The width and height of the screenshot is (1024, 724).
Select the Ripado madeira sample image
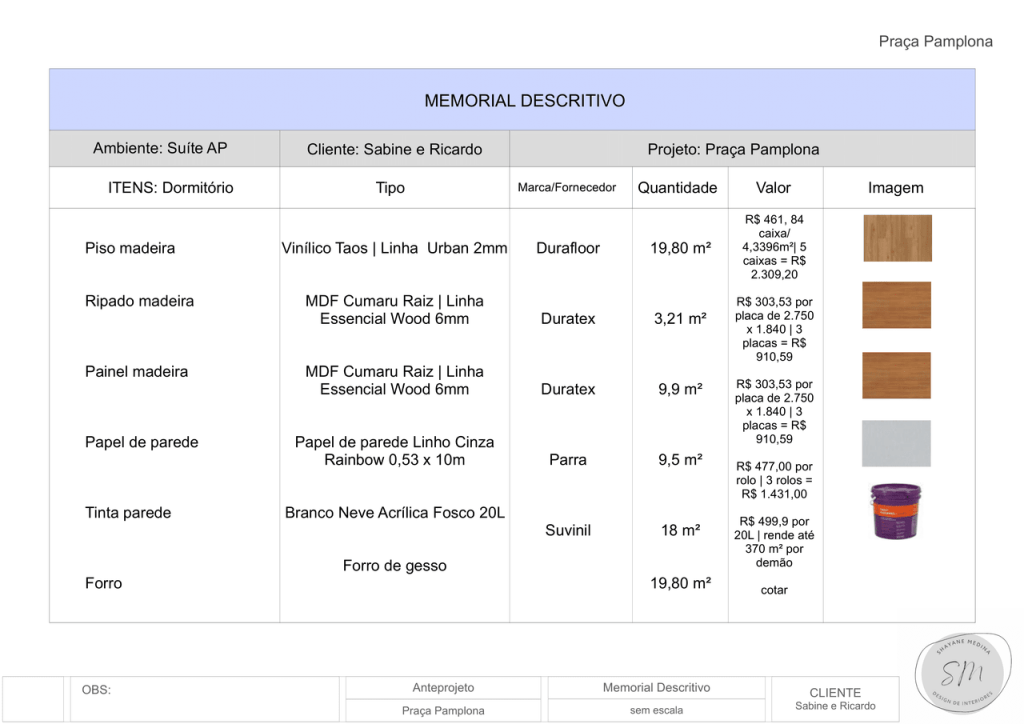pyautogui.click(x=896, y=305)
